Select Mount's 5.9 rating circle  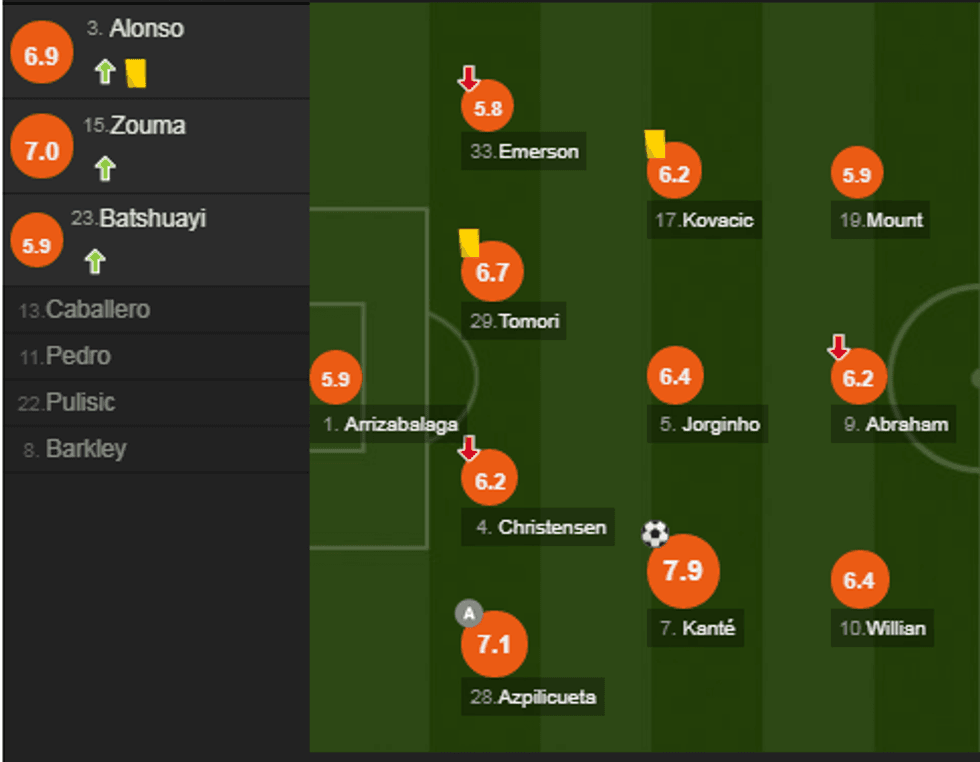pos(857,175)
